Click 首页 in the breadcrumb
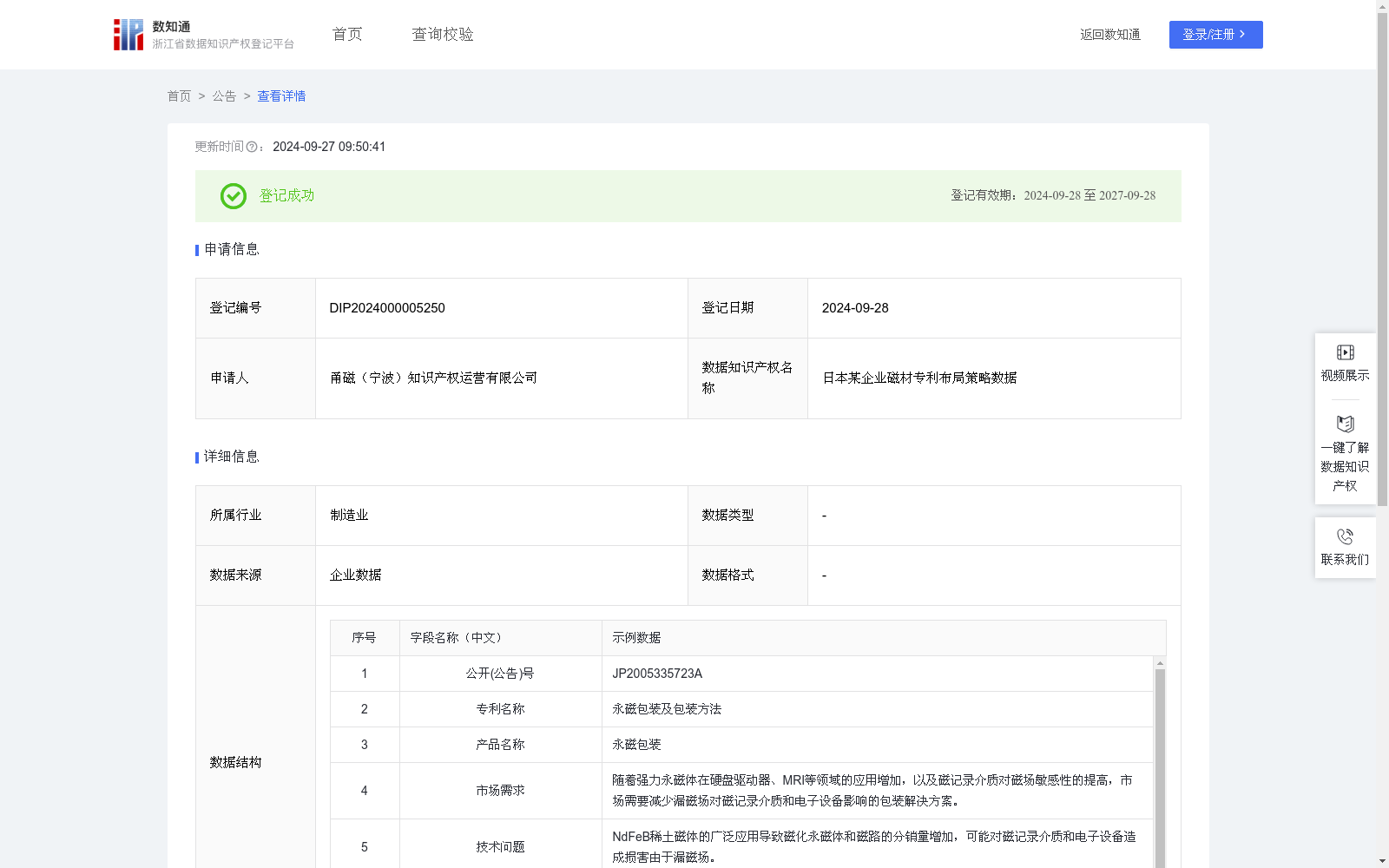1389x868 pixels. 179,95
